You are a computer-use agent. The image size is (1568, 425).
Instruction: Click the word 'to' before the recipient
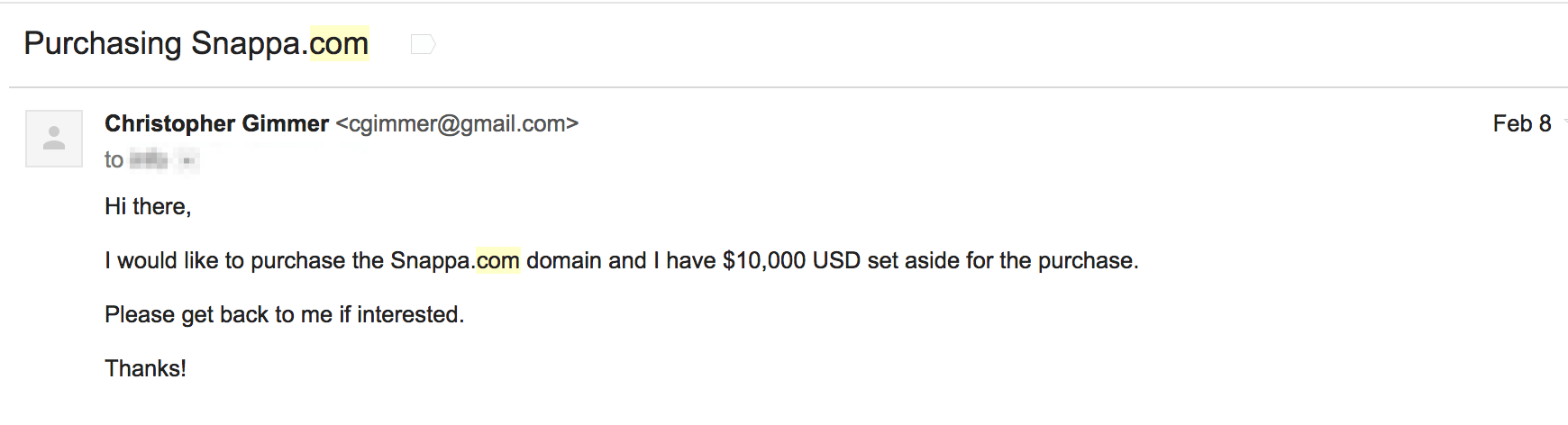click(114, 160)
